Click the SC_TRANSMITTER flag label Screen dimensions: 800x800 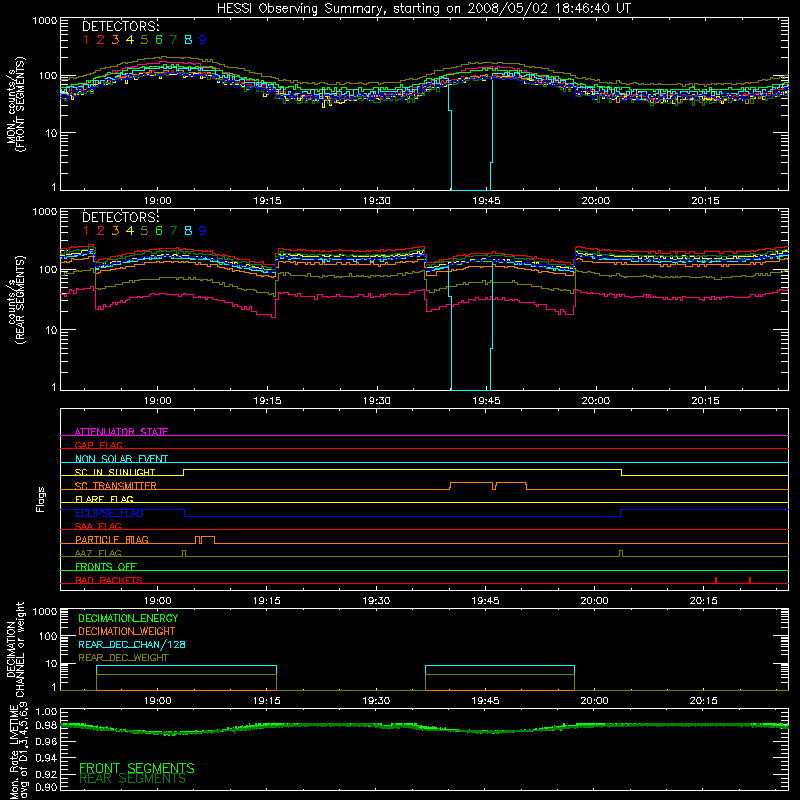(x=116, y=486)
